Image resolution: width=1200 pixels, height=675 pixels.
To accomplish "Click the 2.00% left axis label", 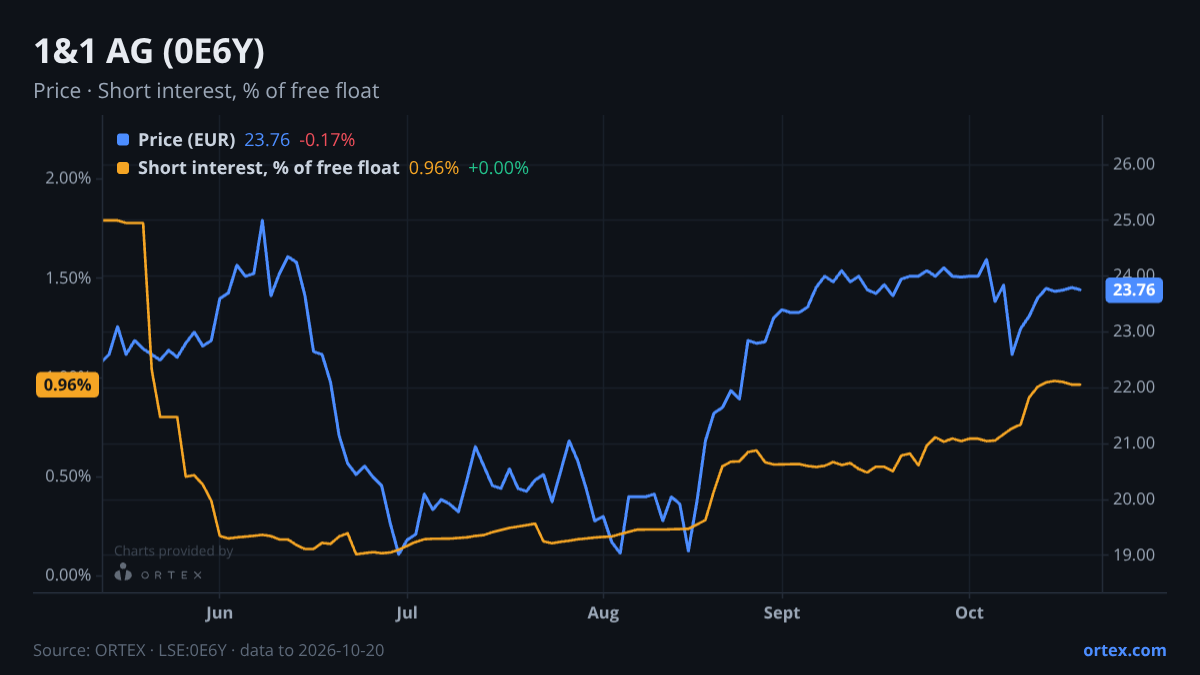I will coord(68,178).
